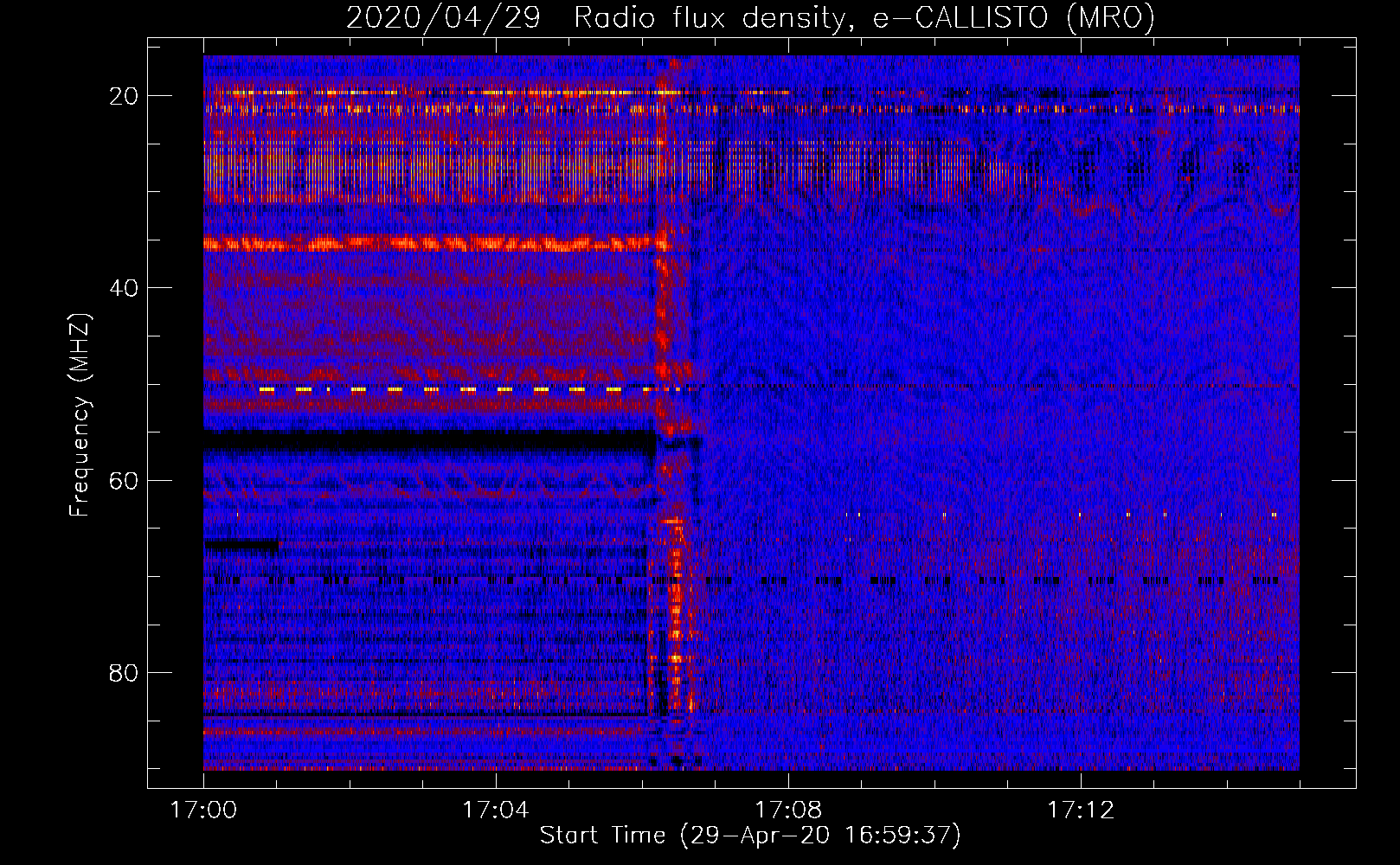Click the '80' frequency tick label

pyautogui.click(x=124, y=673)
